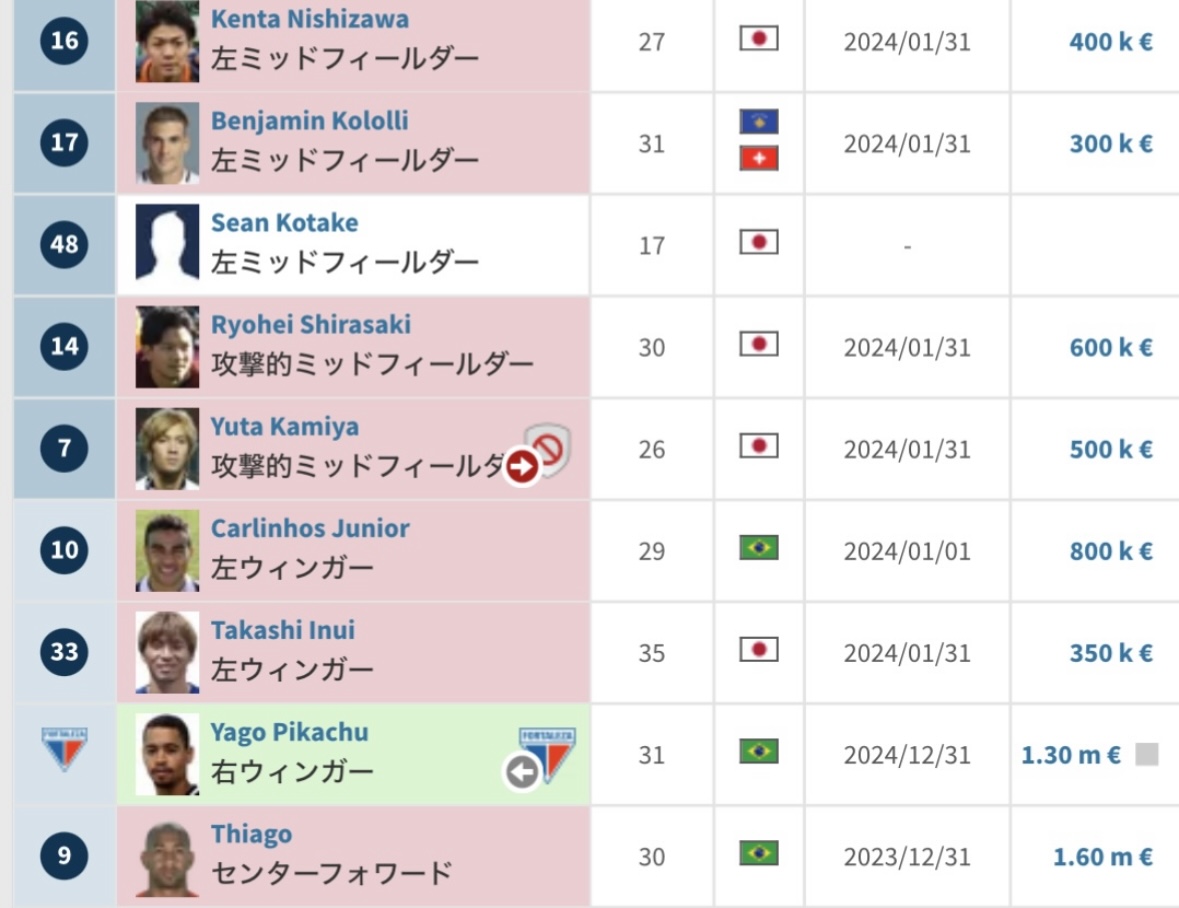The height and width of the screenshot is (908, 1179).
Task: Click the Fortaleza crest in the number column
Action: coord(64,749)
